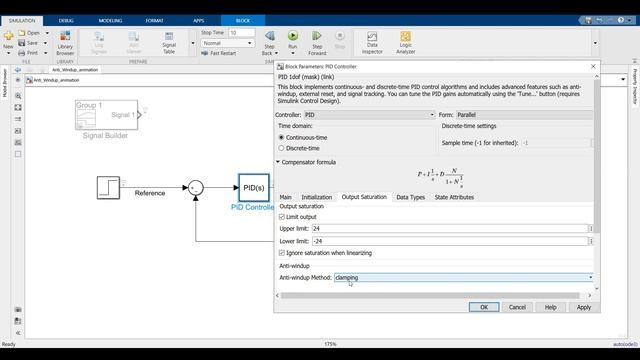Viewport: 640px width, 360px height.
Task: Click the OK button
Action: [x=484, y=307]
